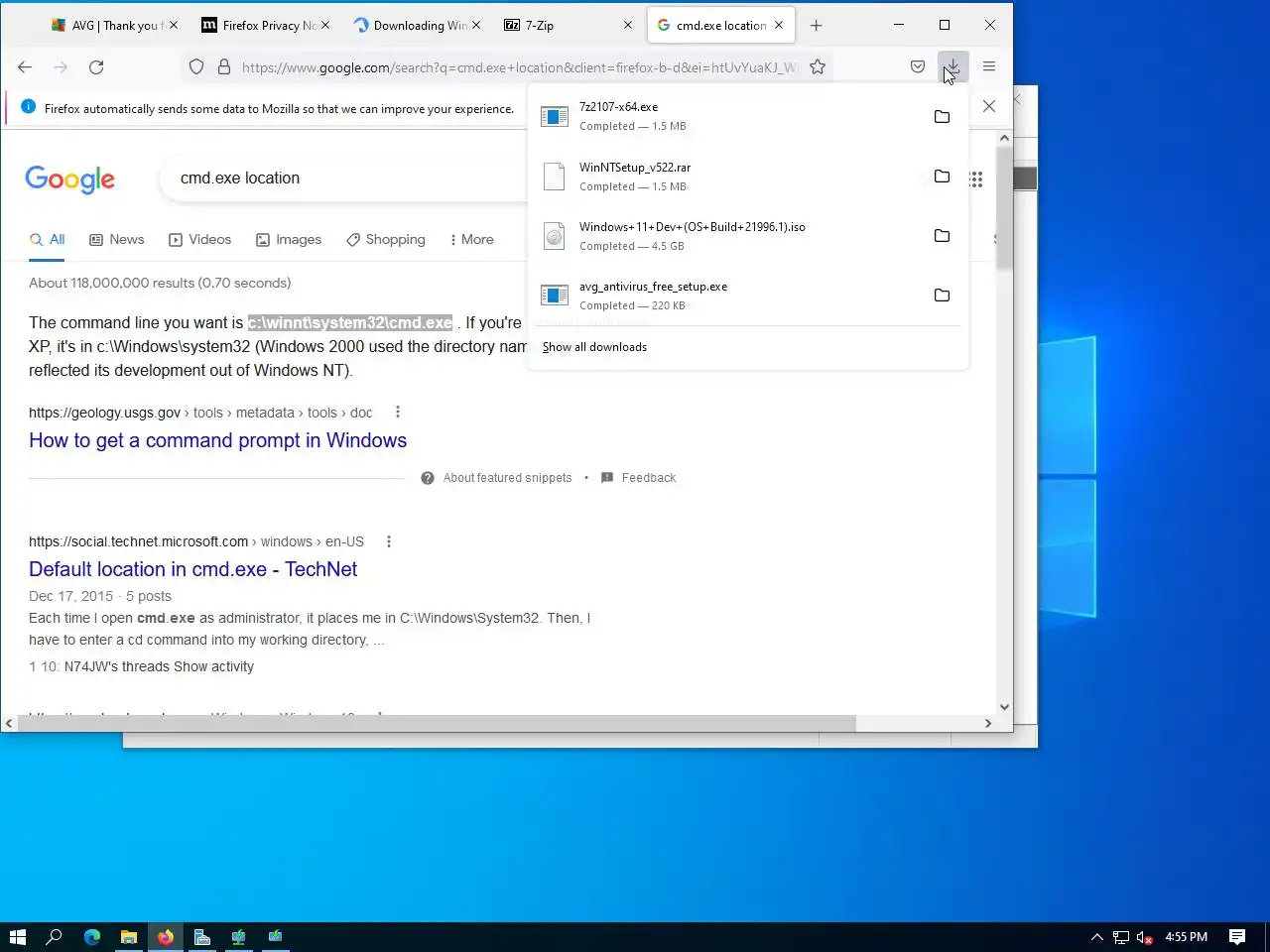Open the Save to Pocket icon

(x=918, y=66)
